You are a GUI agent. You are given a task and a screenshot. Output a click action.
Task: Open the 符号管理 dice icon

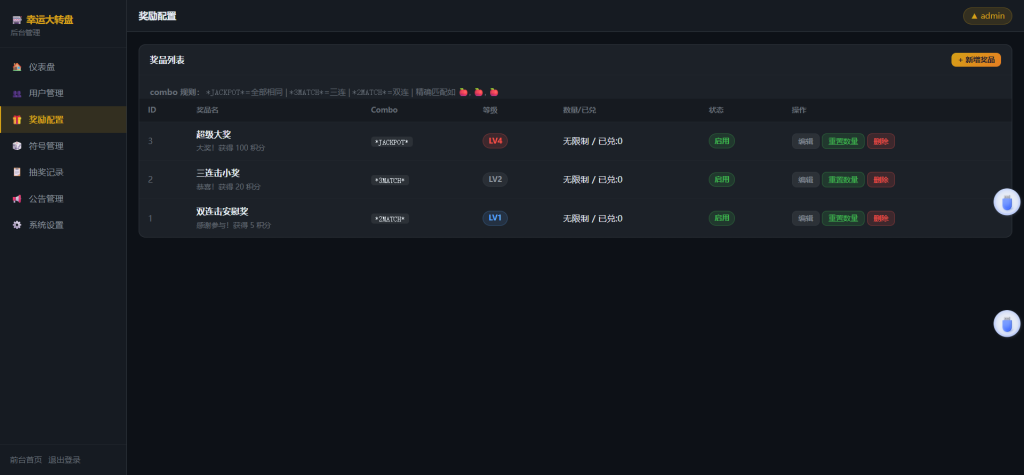click(17, 146)
